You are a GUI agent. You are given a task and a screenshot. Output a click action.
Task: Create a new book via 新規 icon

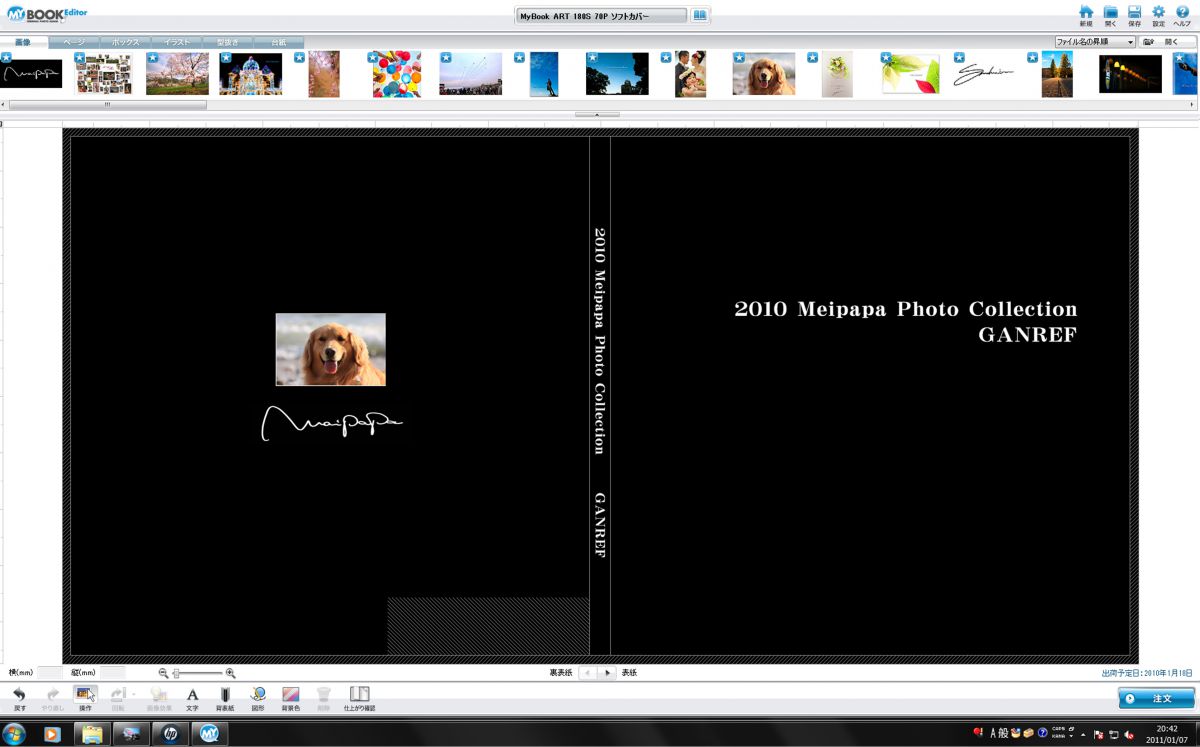1088,13
